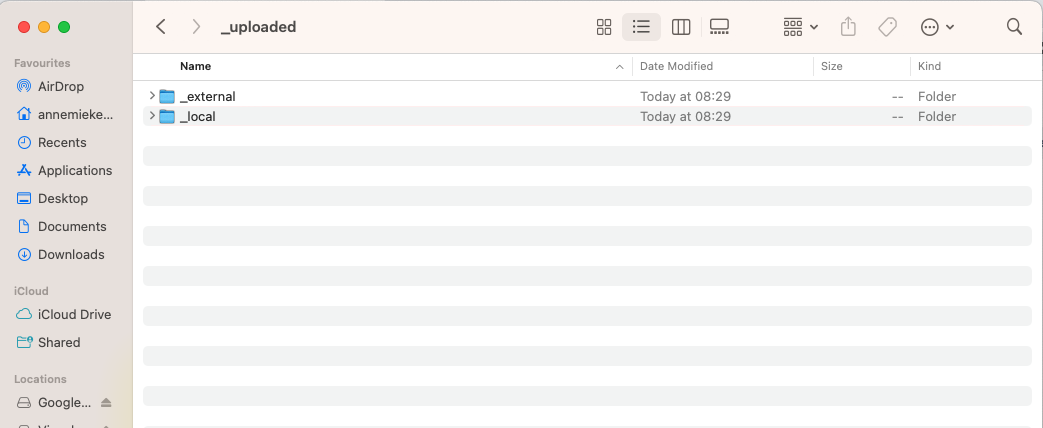Sort files by Kind column

coord(929,66)
